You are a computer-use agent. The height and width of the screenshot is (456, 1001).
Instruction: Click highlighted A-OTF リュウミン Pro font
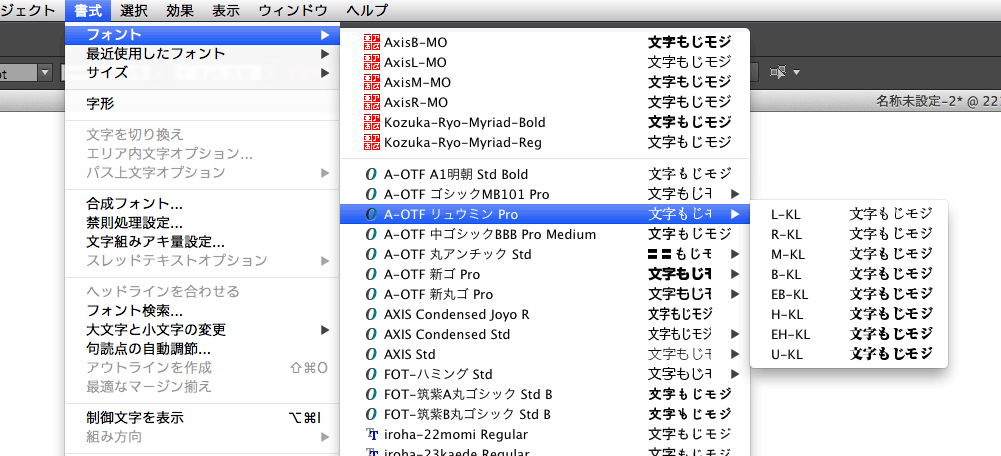[x=545, y=214]
